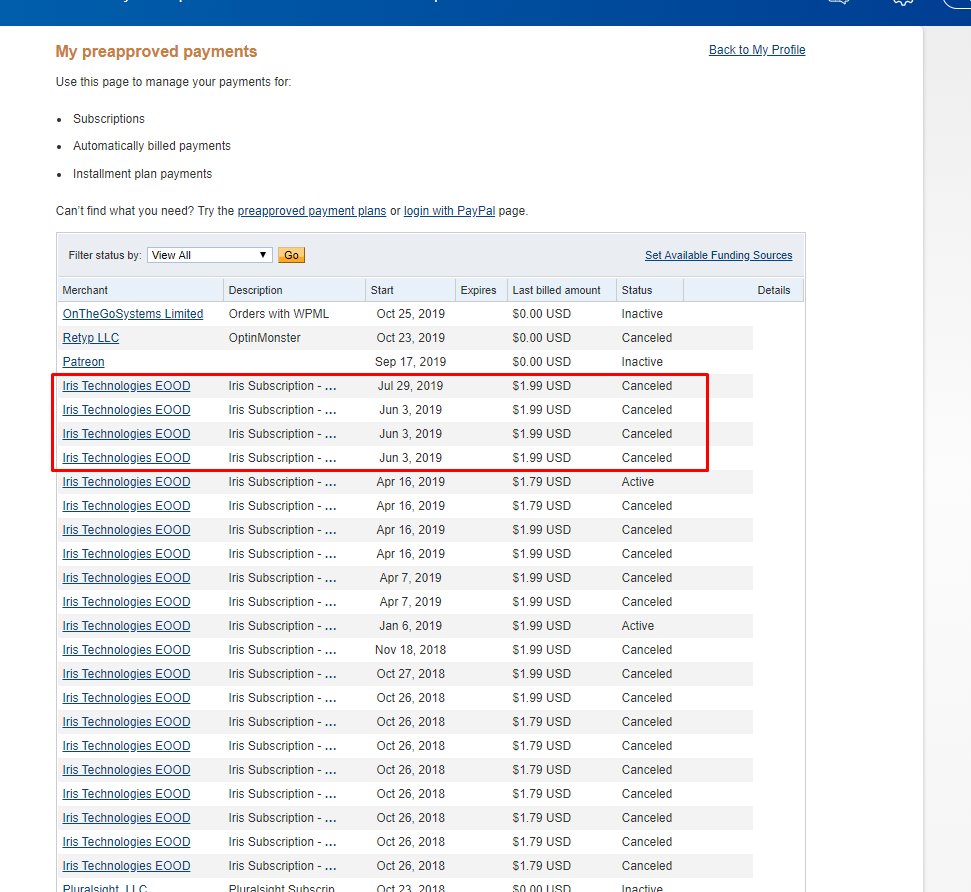Click the Start column header

(382, 291)
